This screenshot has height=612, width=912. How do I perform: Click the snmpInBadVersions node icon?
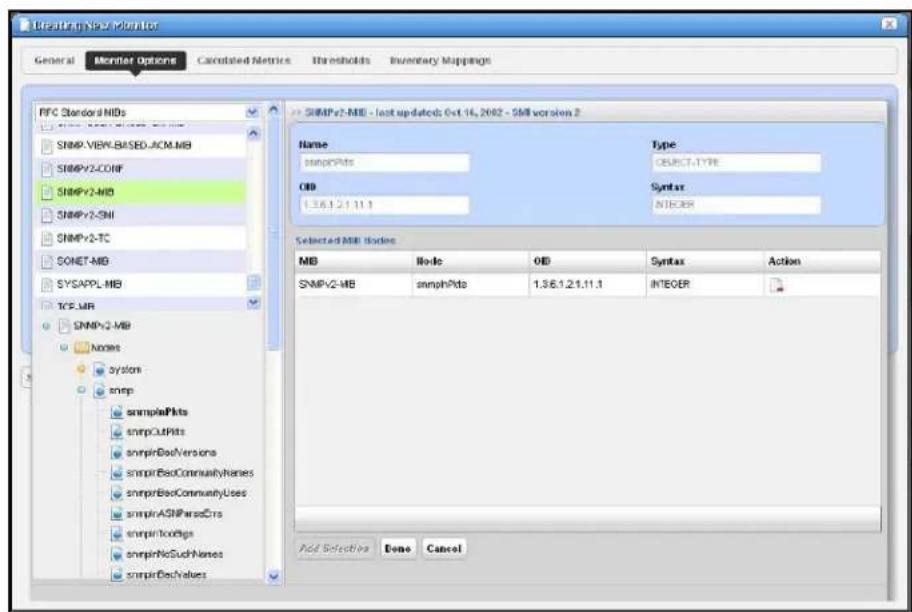117,453
